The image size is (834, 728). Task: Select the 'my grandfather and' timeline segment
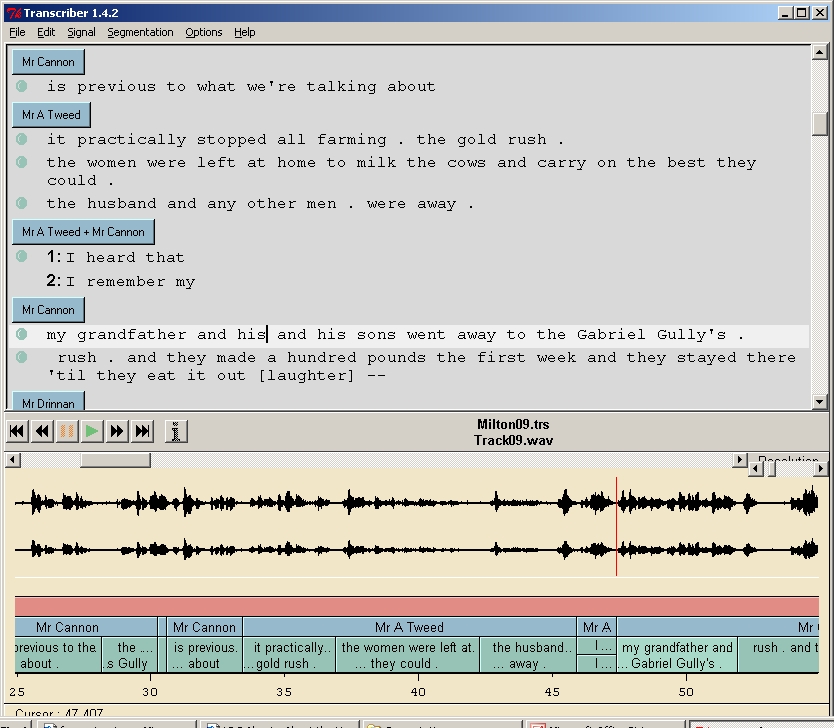click(677, 655)
